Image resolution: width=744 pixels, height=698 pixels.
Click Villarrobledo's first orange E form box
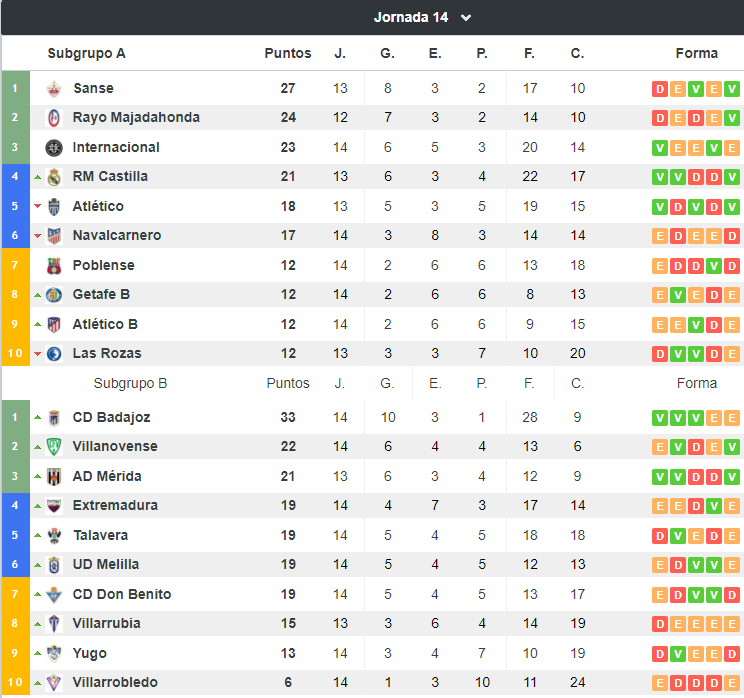coord(660,683)
